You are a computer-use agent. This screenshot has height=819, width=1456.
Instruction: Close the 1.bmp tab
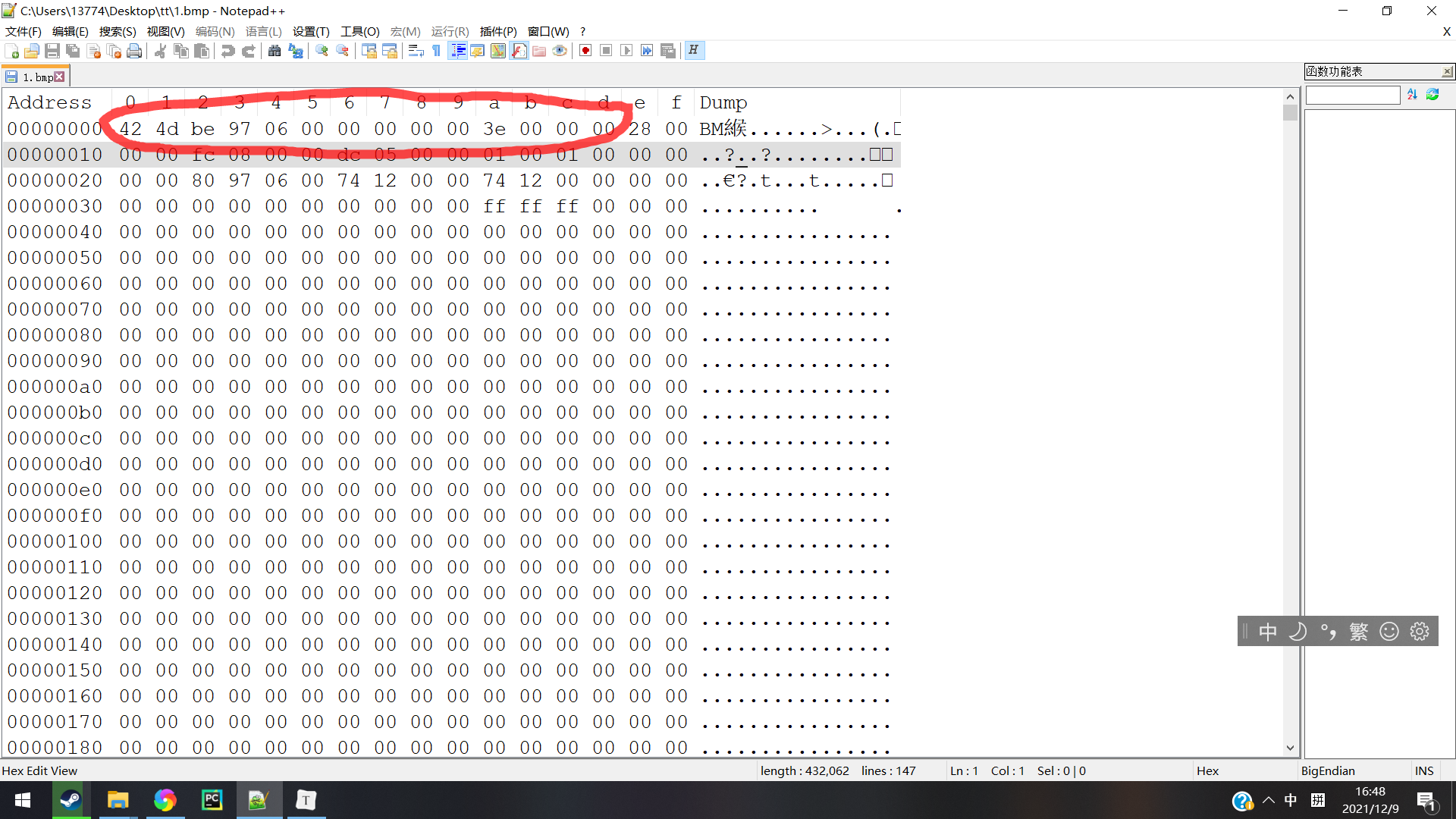[59, 77]
